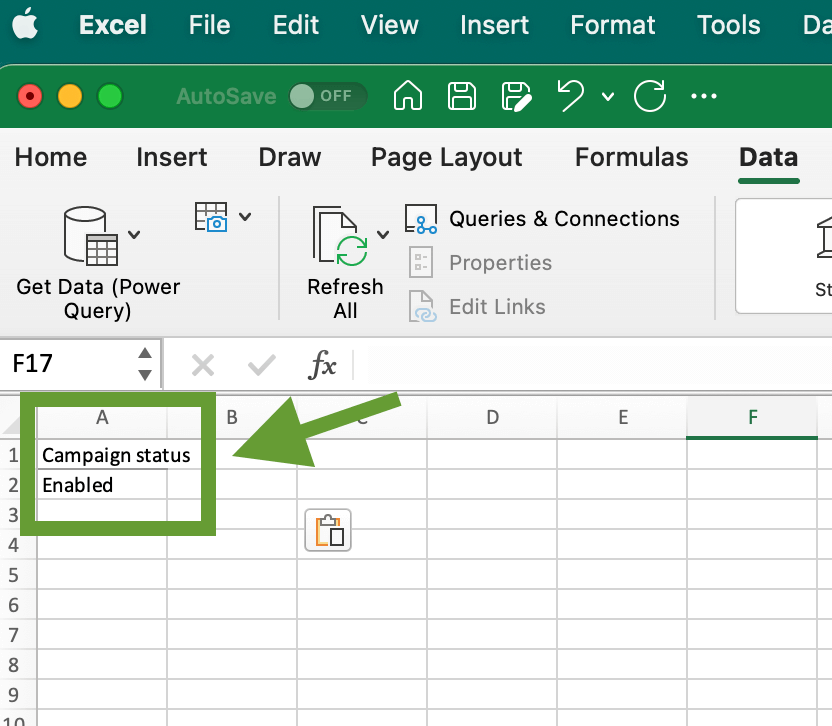Click the cancel X in formula bar
This screenshot has height=726, width=832.
coord(203,366)
